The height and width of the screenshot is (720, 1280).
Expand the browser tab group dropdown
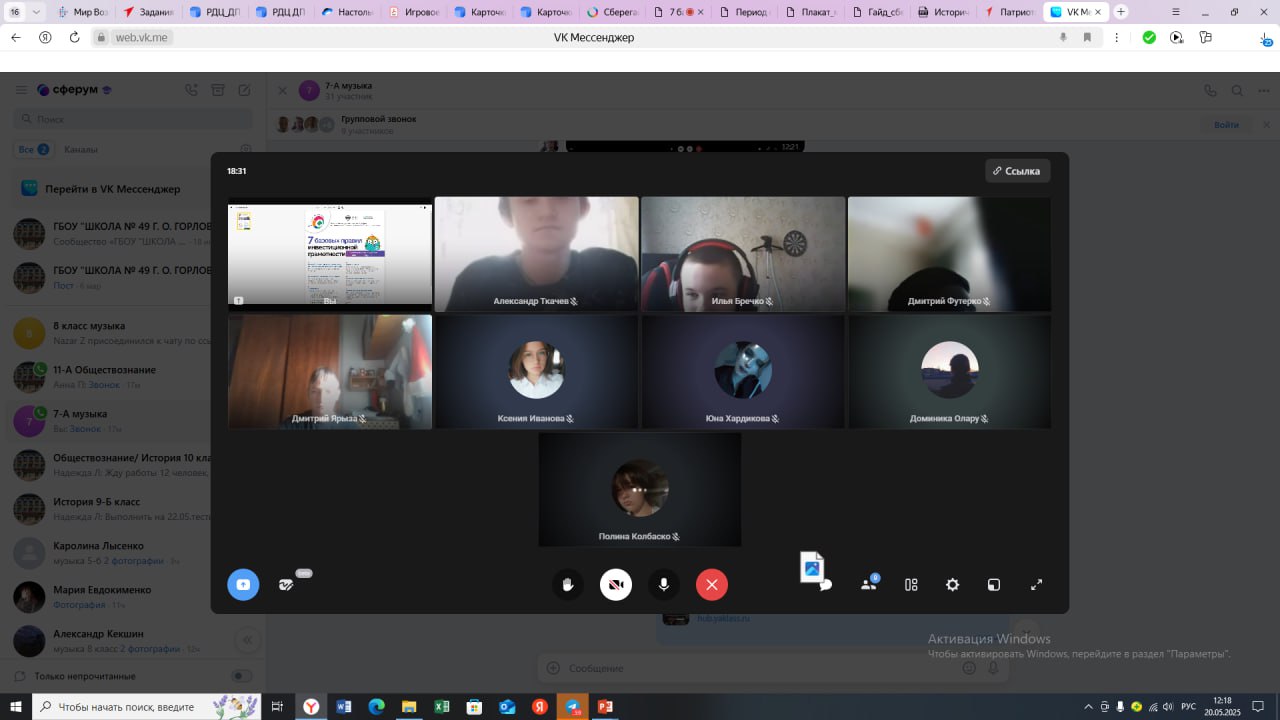37,12
